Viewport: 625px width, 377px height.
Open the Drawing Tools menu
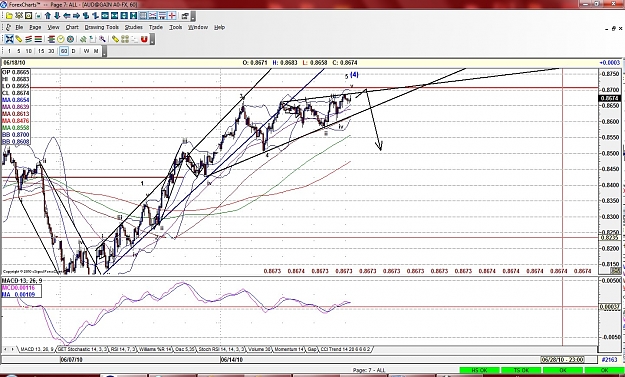(x=102, y=27)
